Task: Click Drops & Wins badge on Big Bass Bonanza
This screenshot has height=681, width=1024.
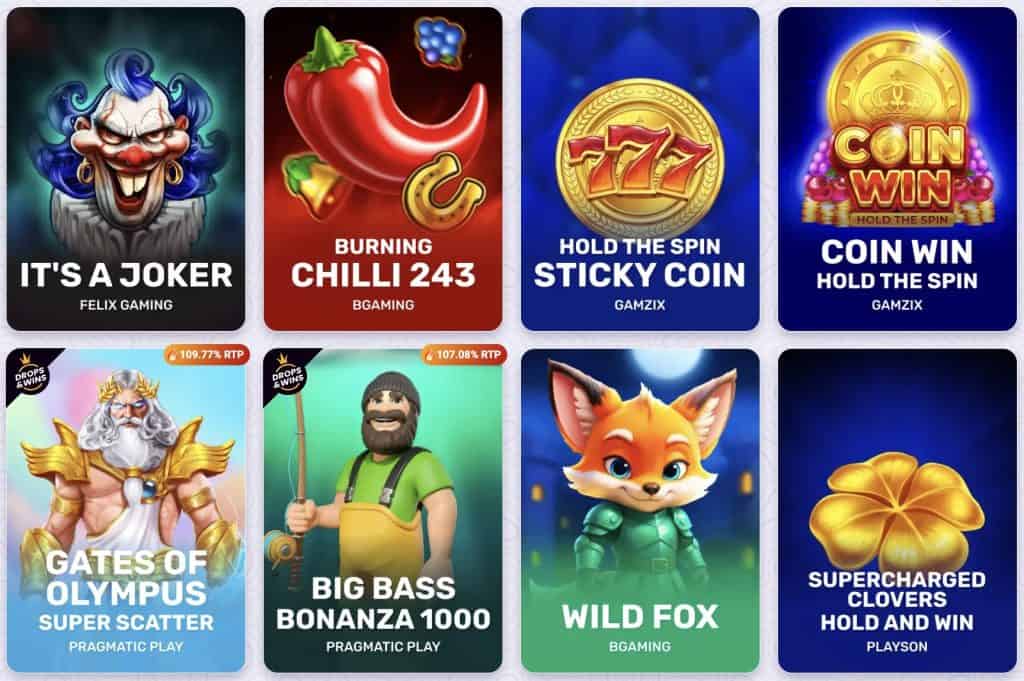Action: click(x=287, y=374)
